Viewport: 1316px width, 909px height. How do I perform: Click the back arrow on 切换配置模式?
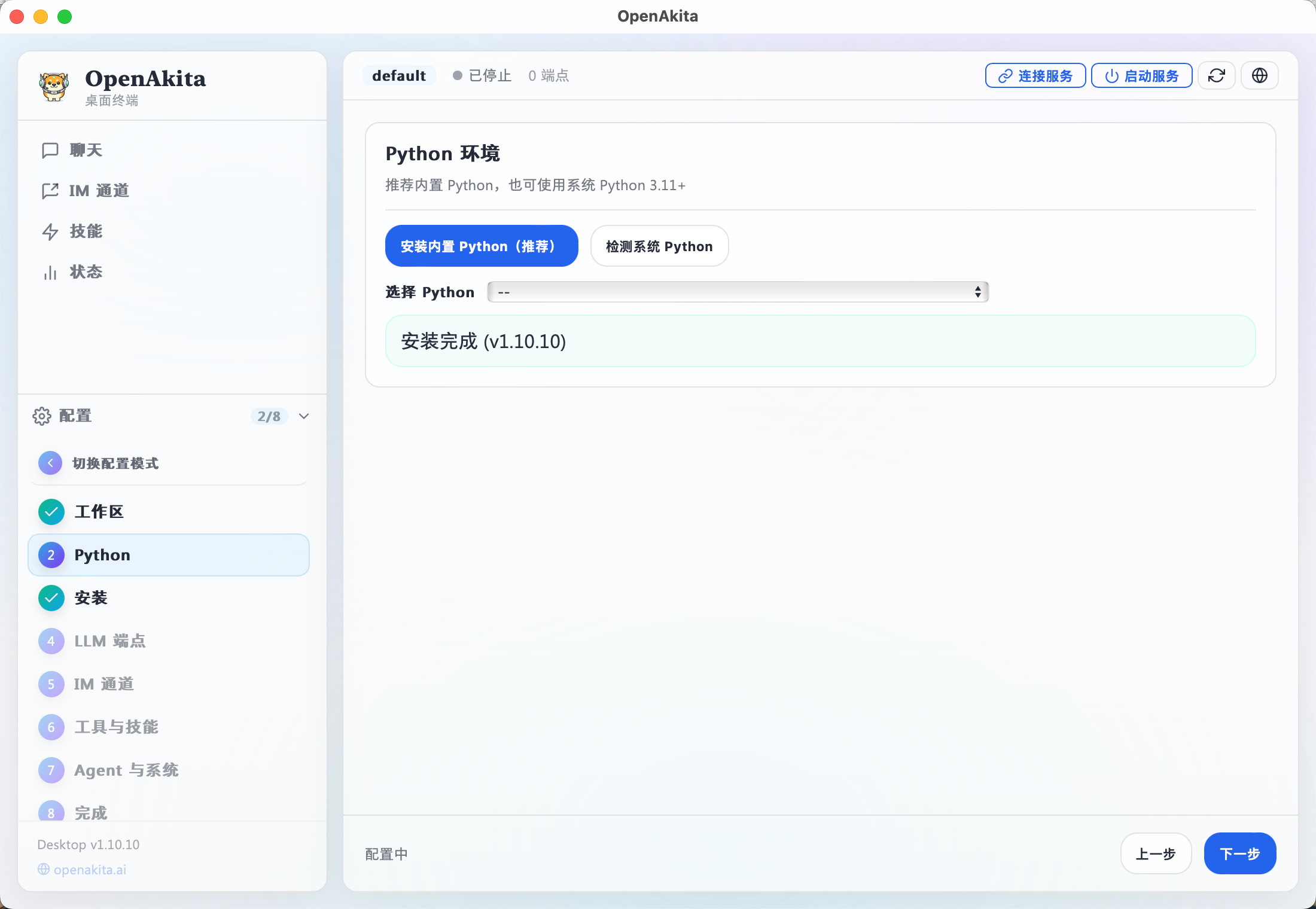click(x=50, y=462)
